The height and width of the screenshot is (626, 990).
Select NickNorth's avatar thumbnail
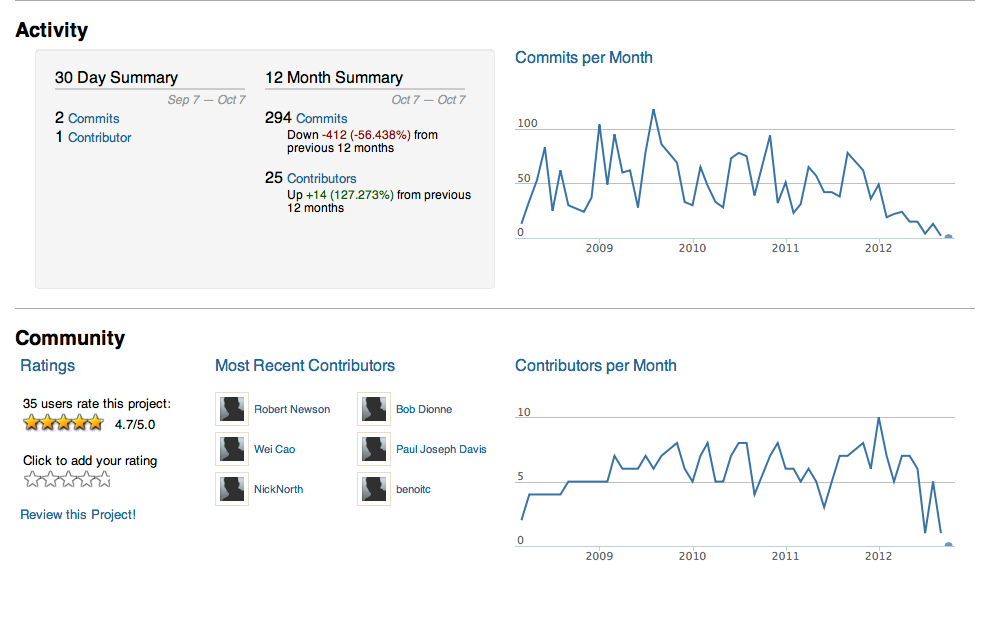tap(232, 489)
